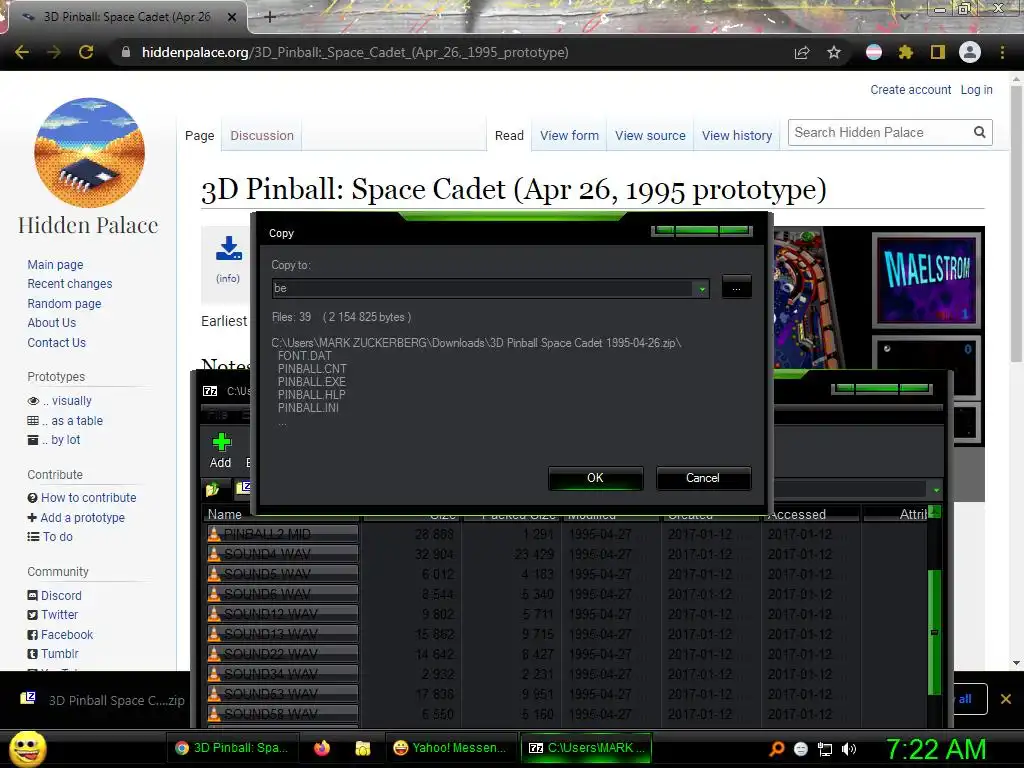
Task: Open the 7-Zip address bar dropdown arrow
Action: [x=936, y=490]
